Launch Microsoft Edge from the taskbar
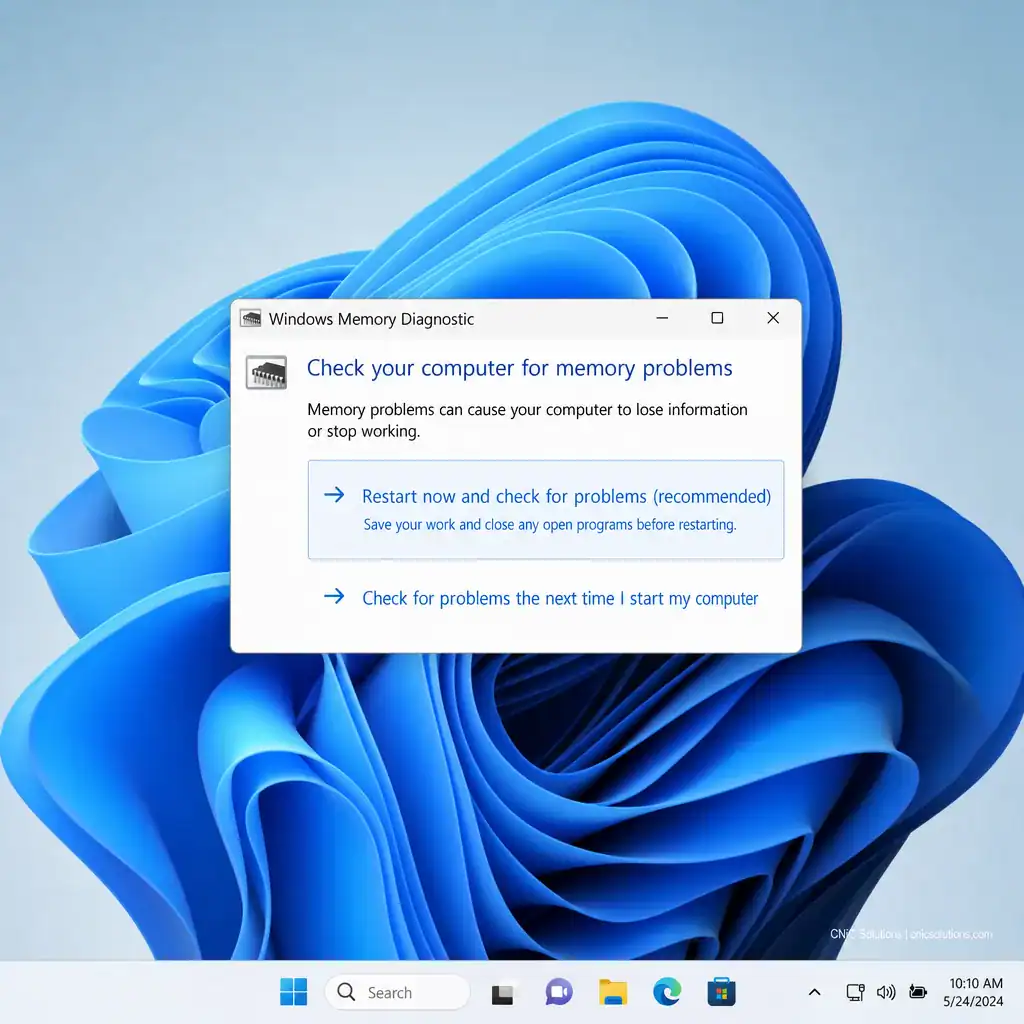The height and width of the screenshot is (1024, 1024). 667,992
